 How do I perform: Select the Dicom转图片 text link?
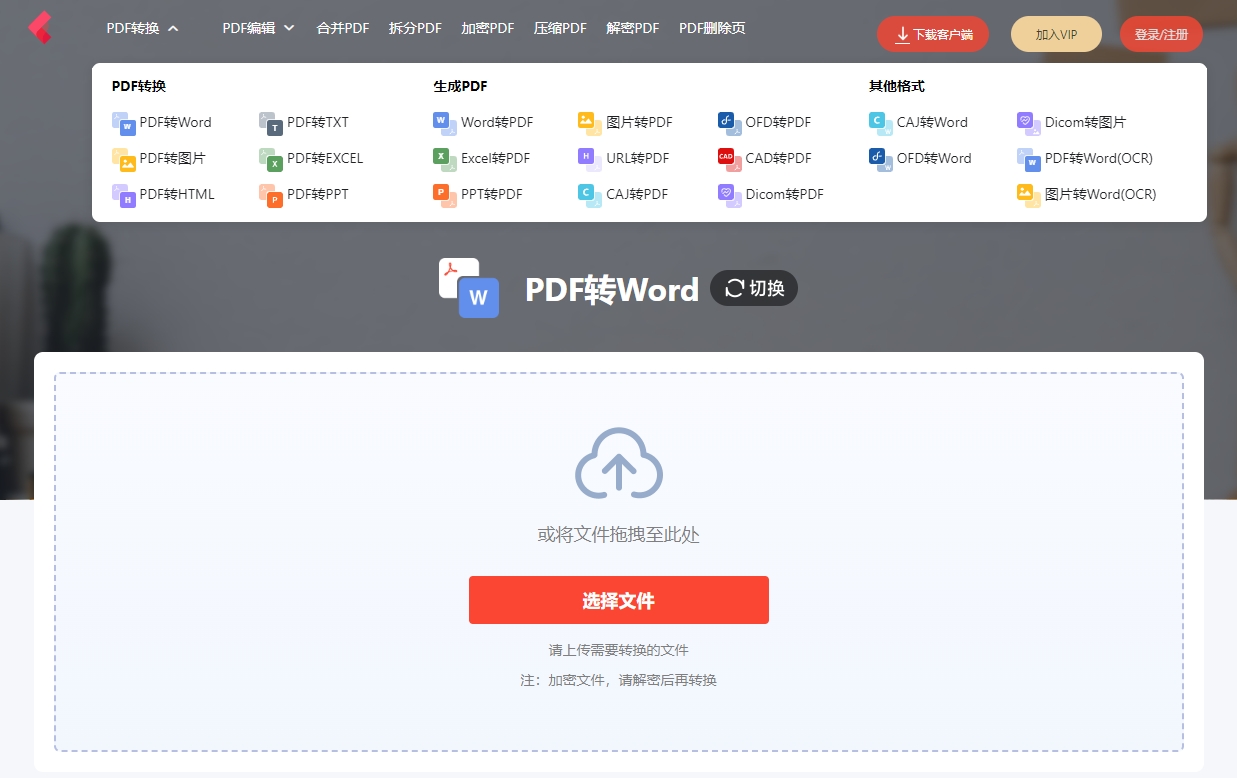point(1086,123)
